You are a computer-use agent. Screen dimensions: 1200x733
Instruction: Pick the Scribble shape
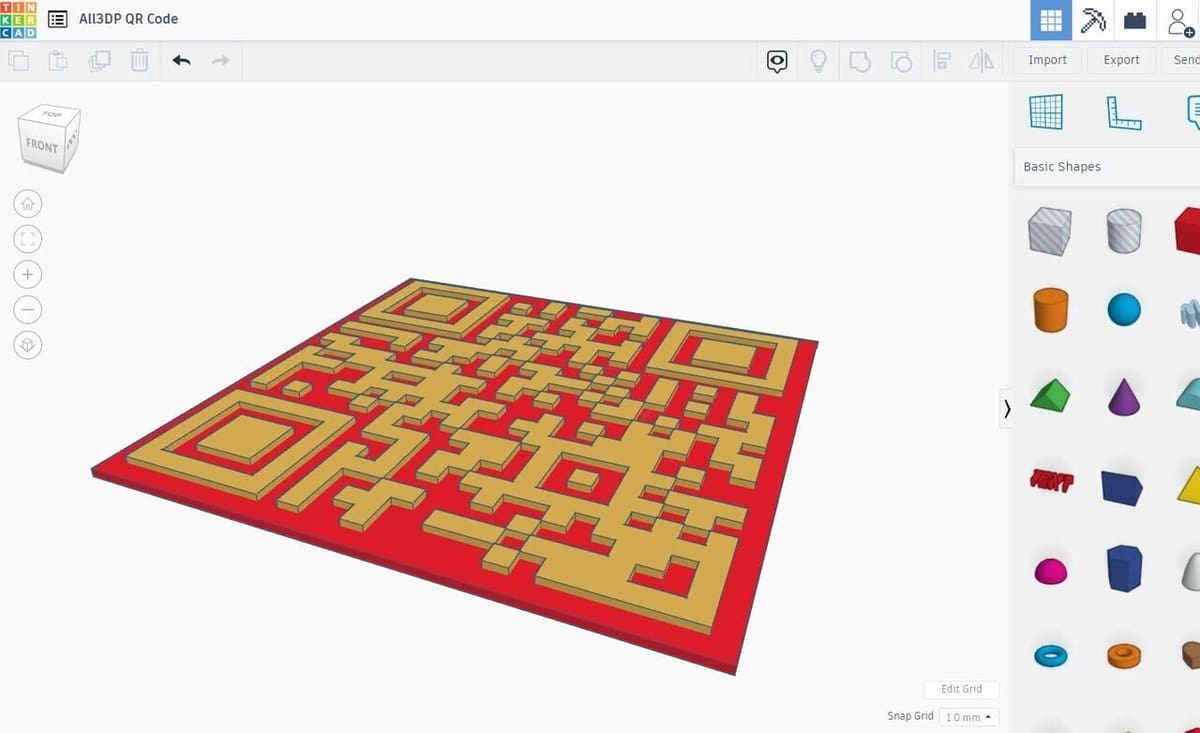tap(1190, 313)
